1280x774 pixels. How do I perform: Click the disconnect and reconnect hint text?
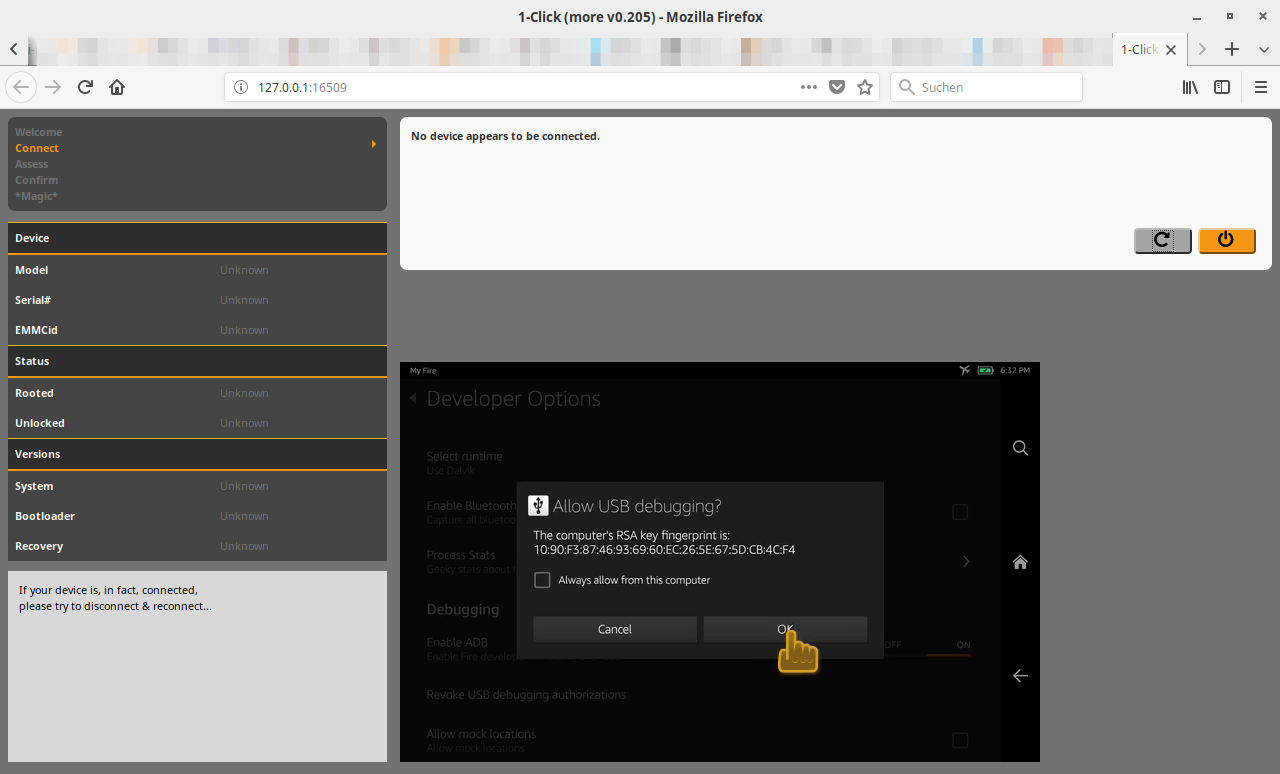115,598
